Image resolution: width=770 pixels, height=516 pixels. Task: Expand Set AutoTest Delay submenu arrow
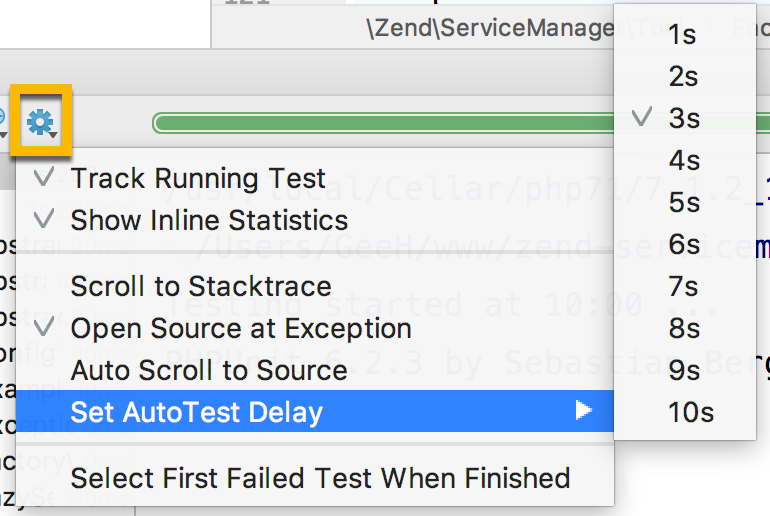[583, 410]
